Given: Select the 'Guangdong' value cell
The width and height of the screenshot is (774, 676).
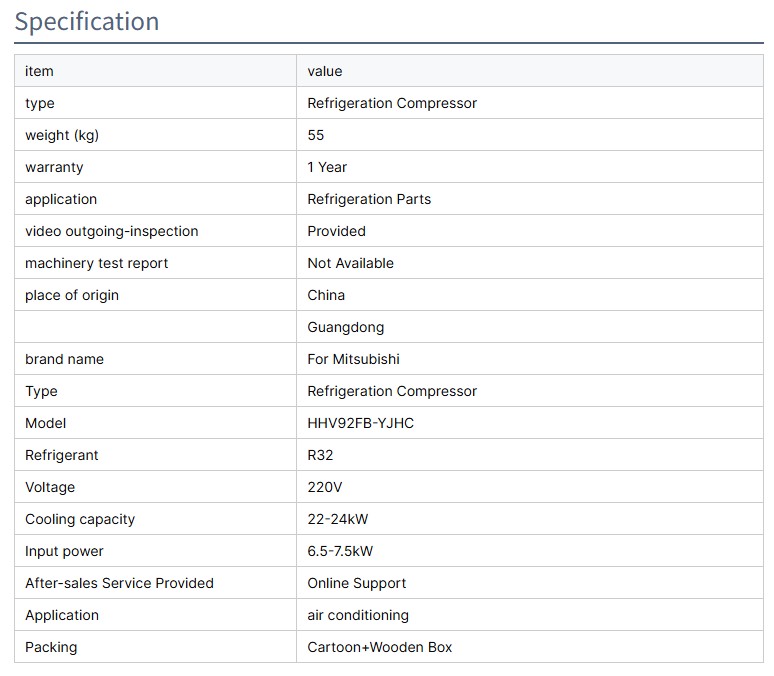Looking at the screenshot, I should [346, 327].
